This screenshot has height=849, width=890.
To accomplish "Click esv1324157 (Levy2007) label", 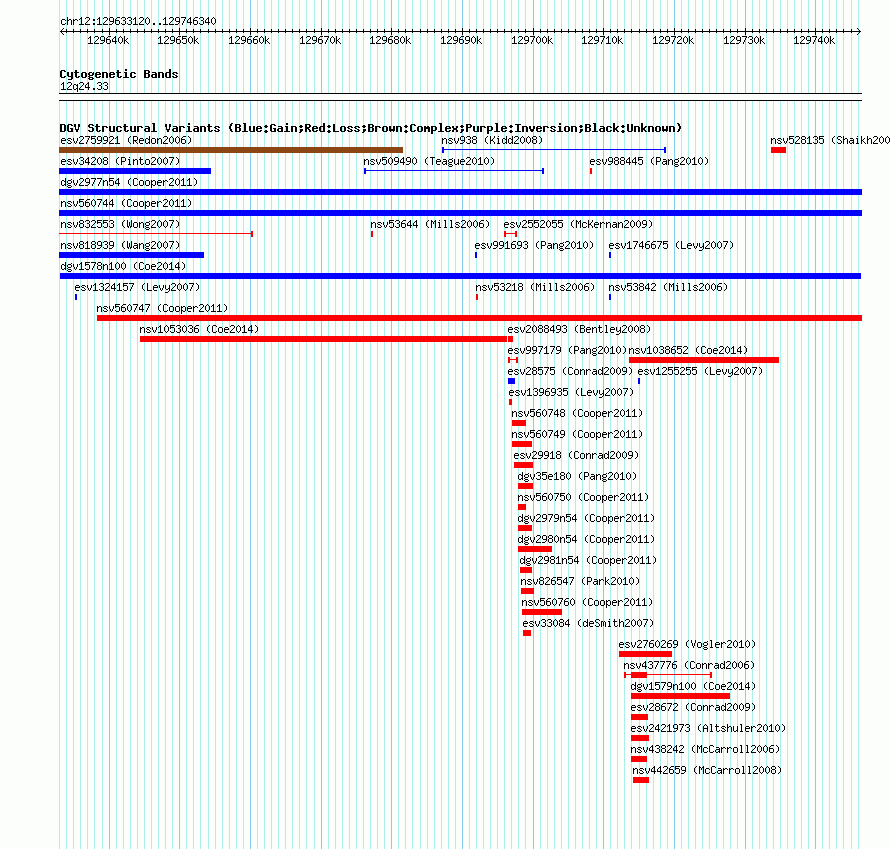I will pos(137,287).
